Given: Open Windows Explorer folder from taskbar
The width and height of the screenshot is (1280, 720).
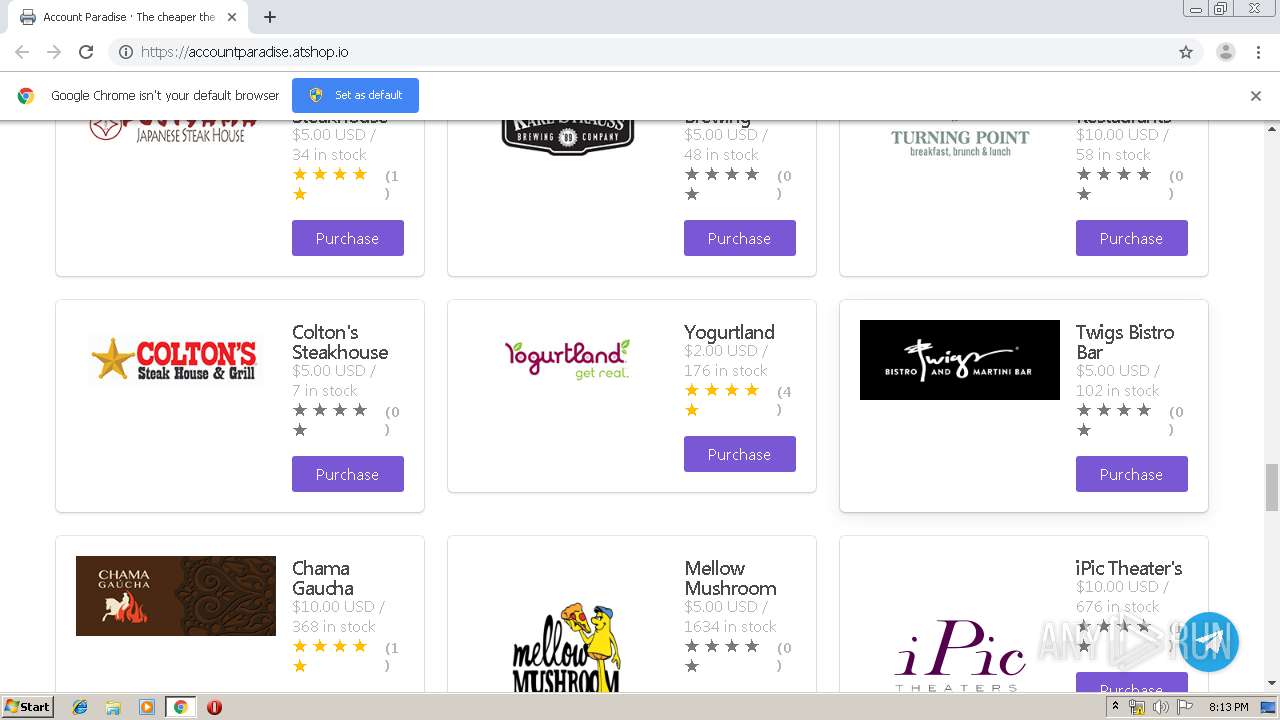Looking at the screenshot, I should pos(113,707).
